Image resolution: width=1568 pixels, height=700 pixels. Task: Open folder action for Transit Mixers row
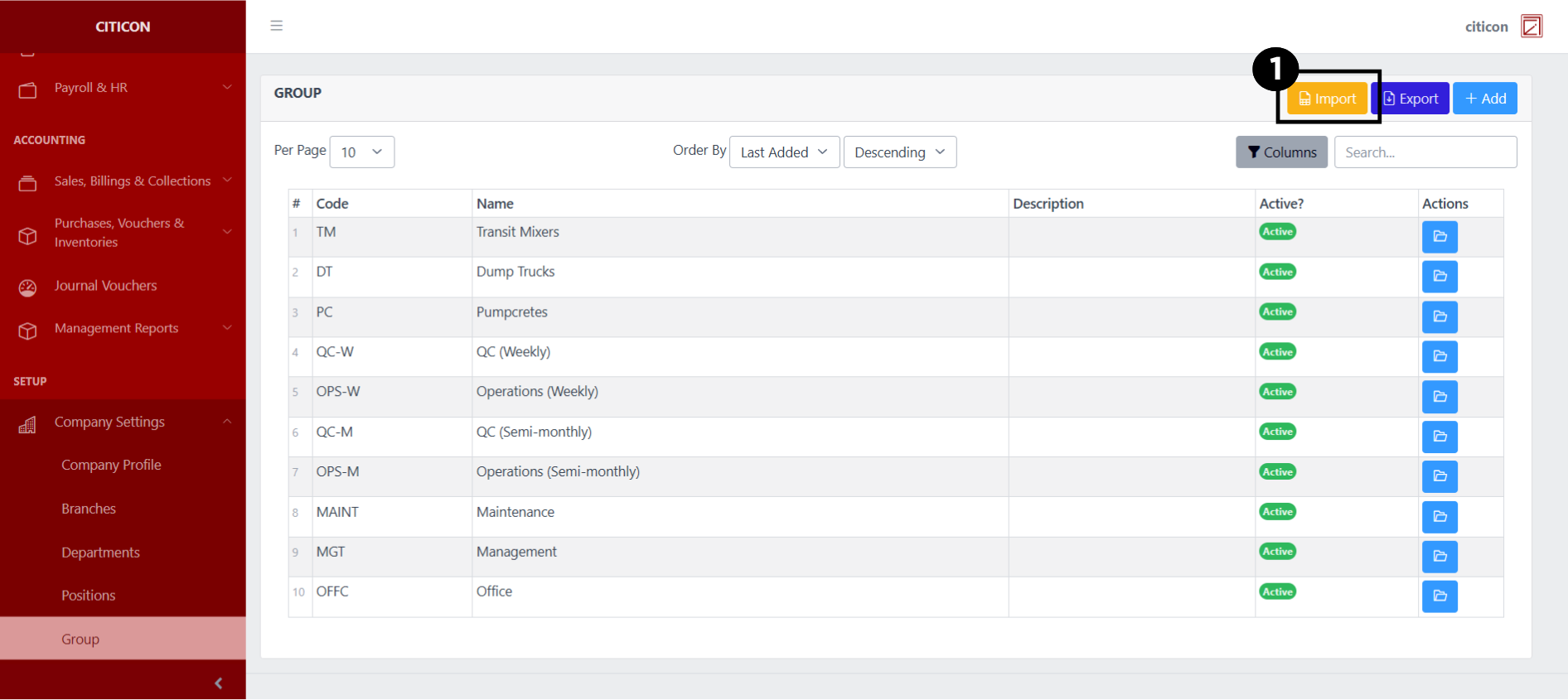(x=1440, y=237)
